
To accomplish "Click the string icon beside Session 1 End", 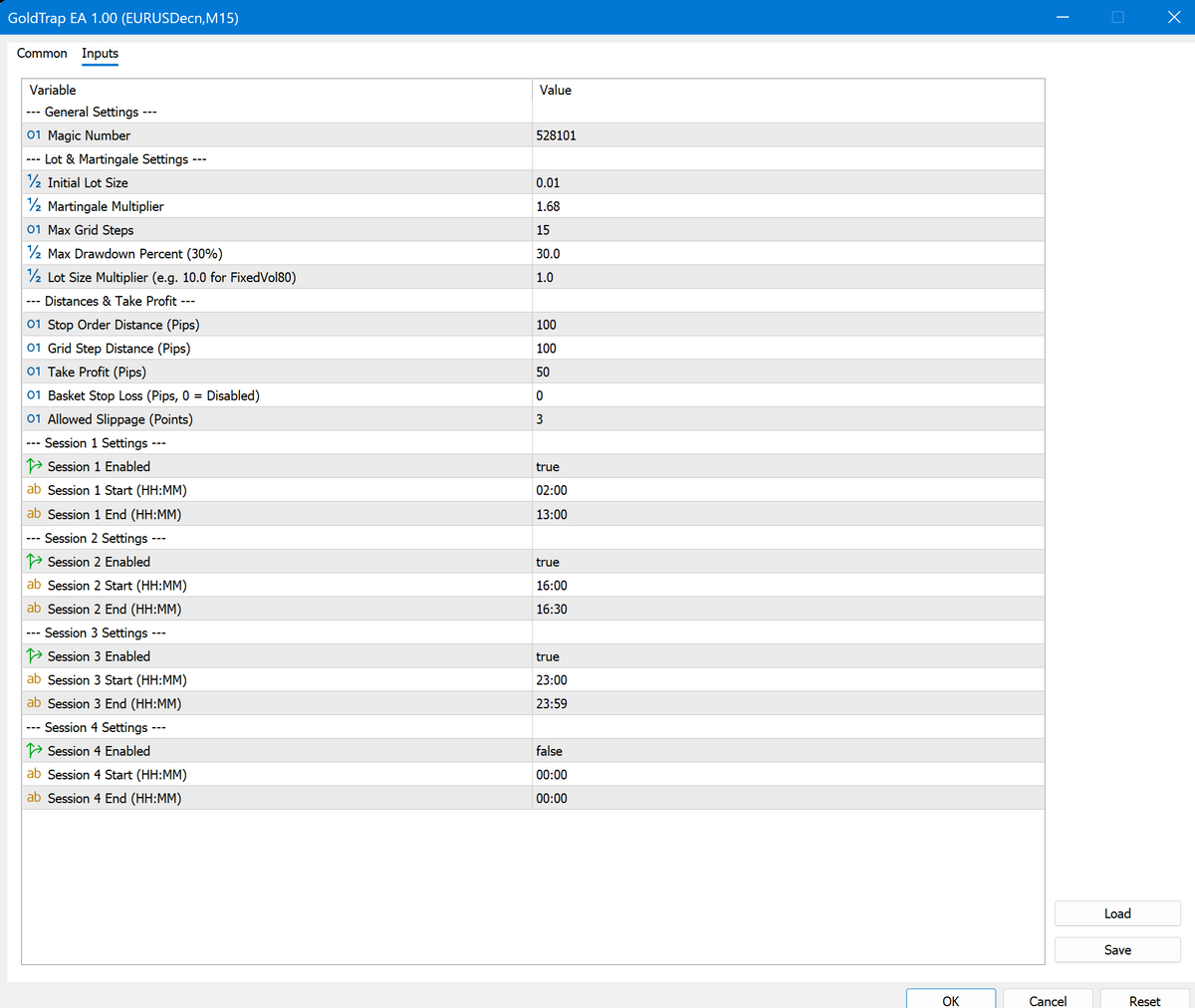I will coord(34,514).
